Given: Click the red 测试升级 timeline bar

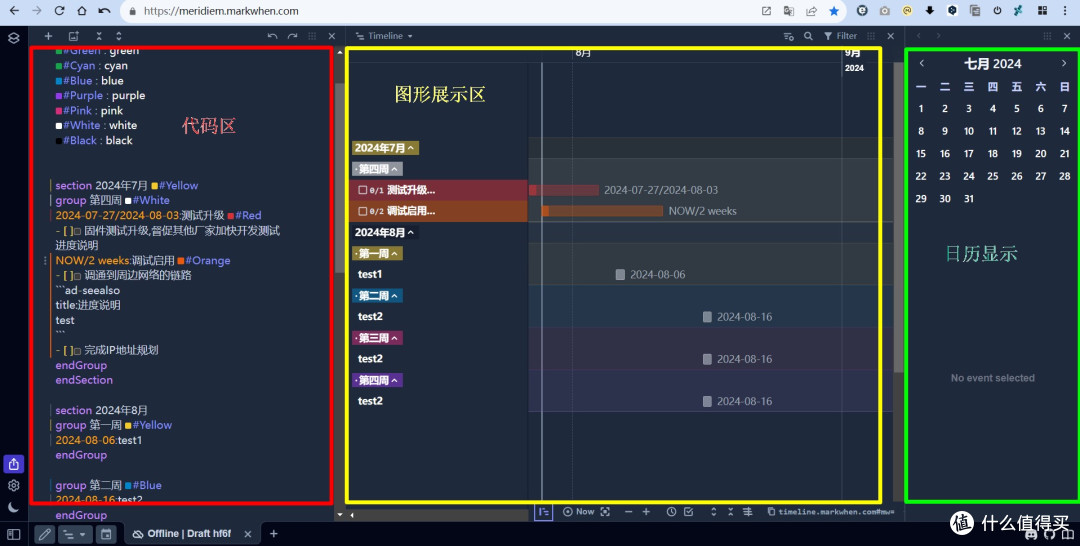Looking at the screenshot, I should [x=563, y=190].
